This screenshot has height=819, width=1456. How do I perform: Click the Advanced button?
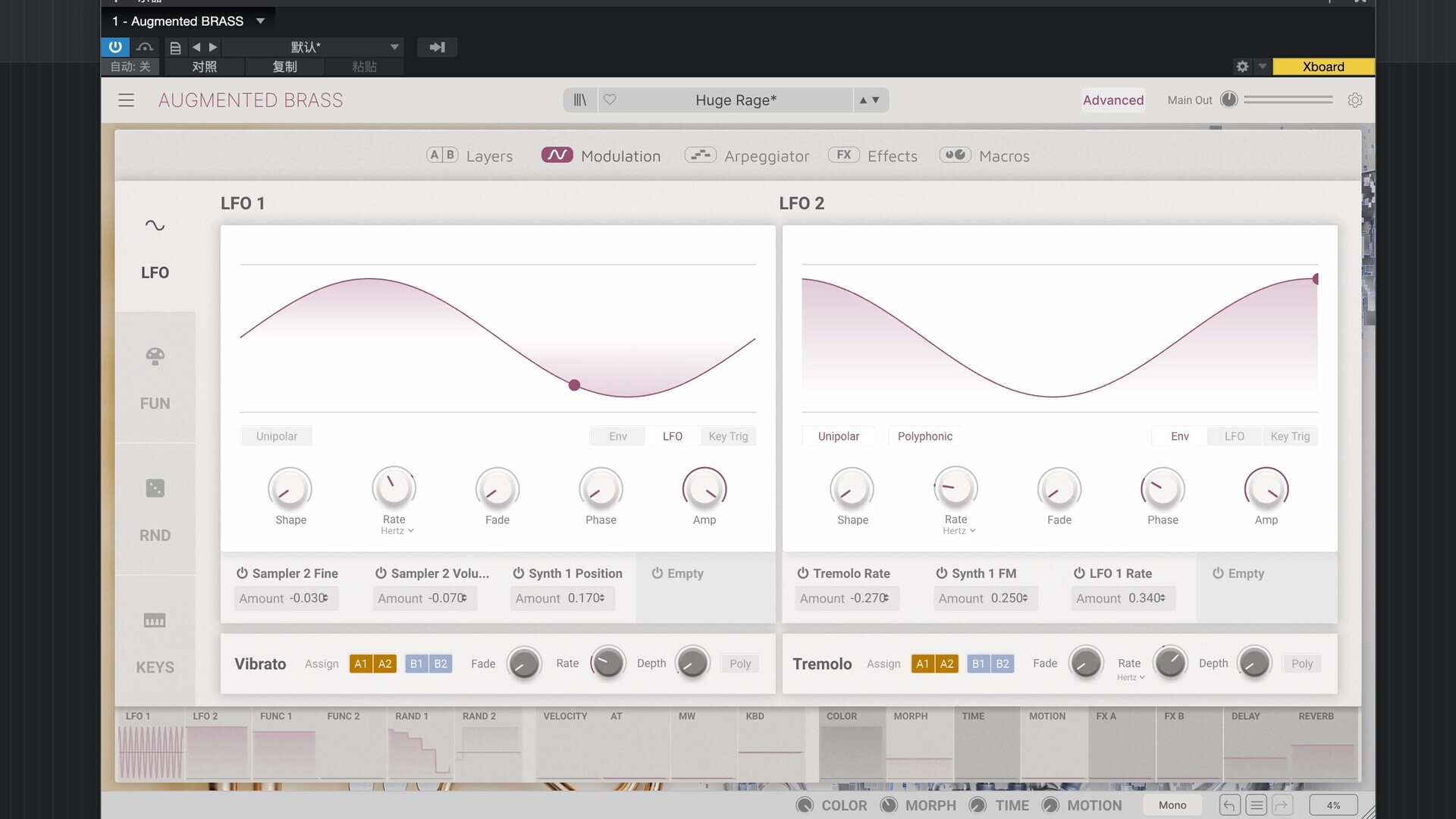click(1112, 100)
